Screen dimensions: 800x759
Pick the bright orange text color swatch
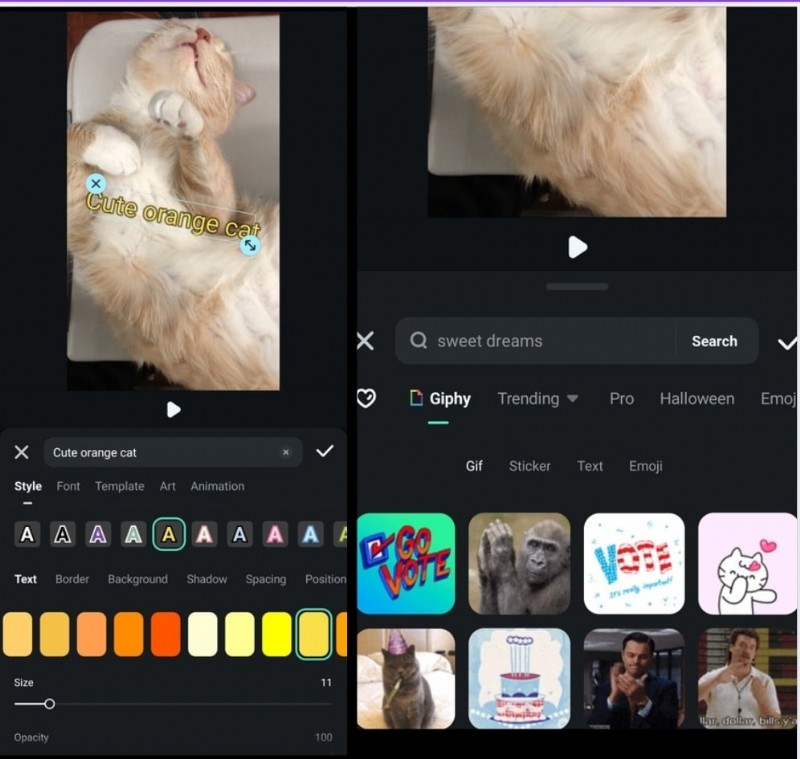131,634
